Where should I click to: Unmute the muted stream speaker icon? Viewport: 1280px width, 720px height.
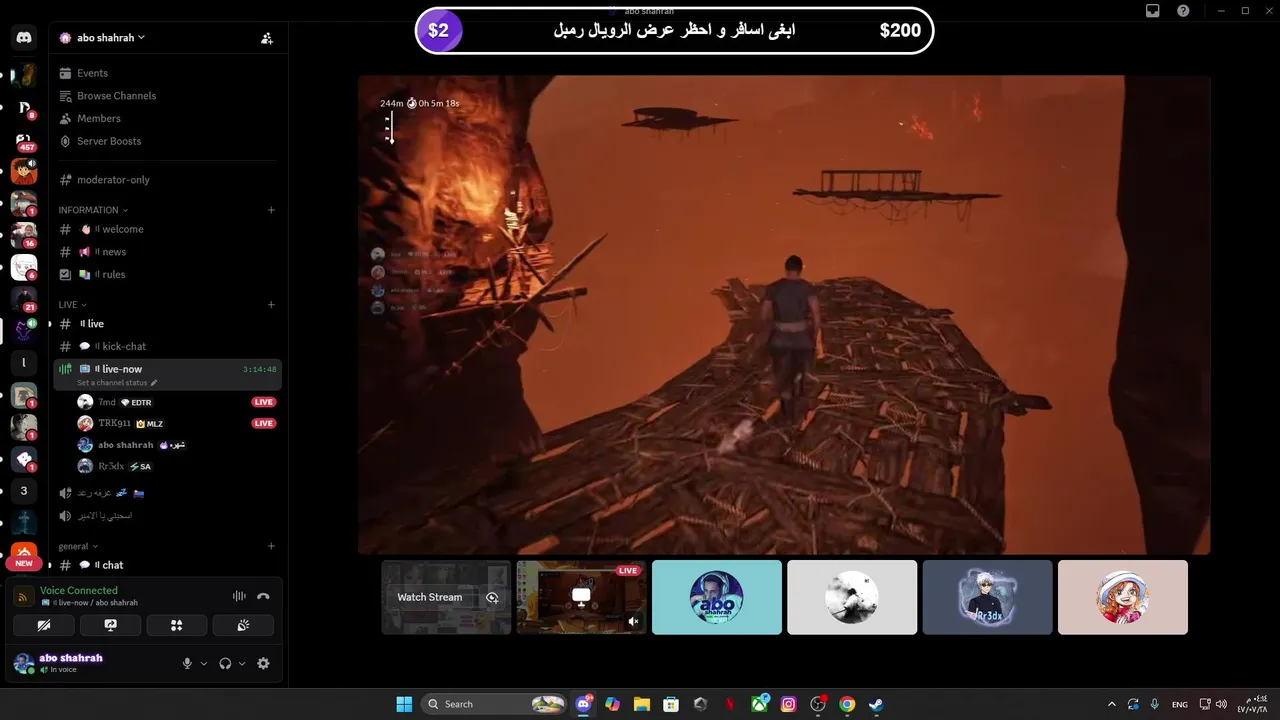[633, 621]
